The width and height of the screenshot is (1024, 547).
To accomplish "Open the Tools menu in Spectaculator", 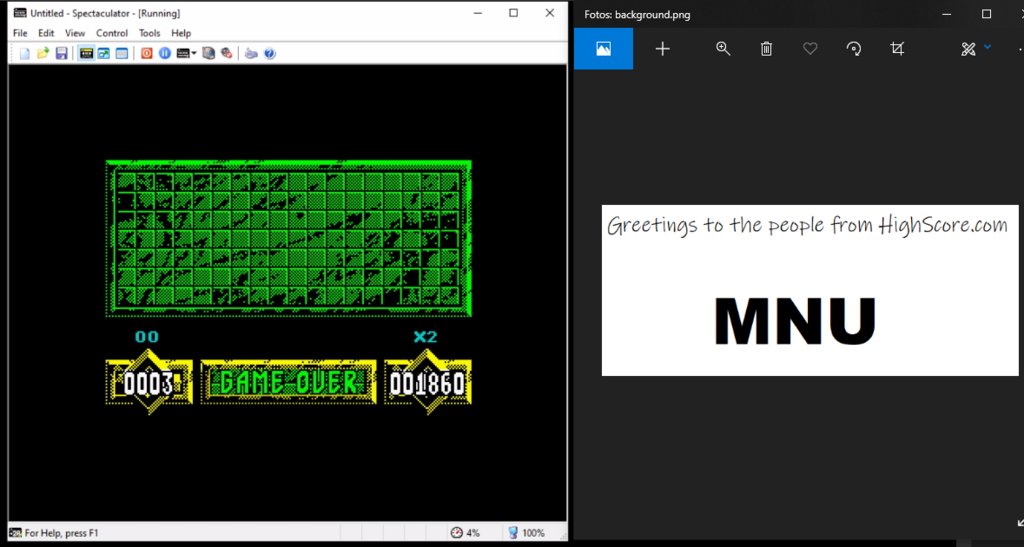I will point(150,33).
